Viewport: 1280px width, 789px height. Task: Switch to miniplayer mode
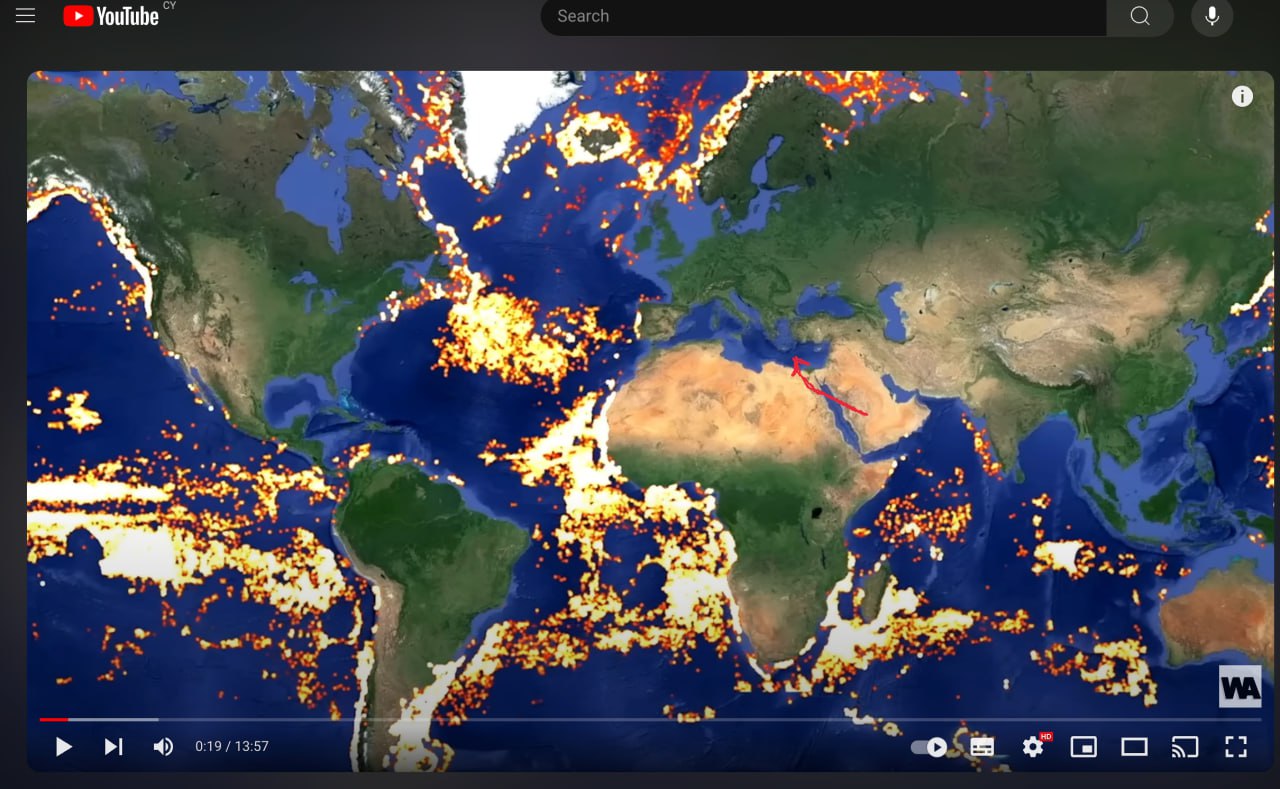(1084, 747)
